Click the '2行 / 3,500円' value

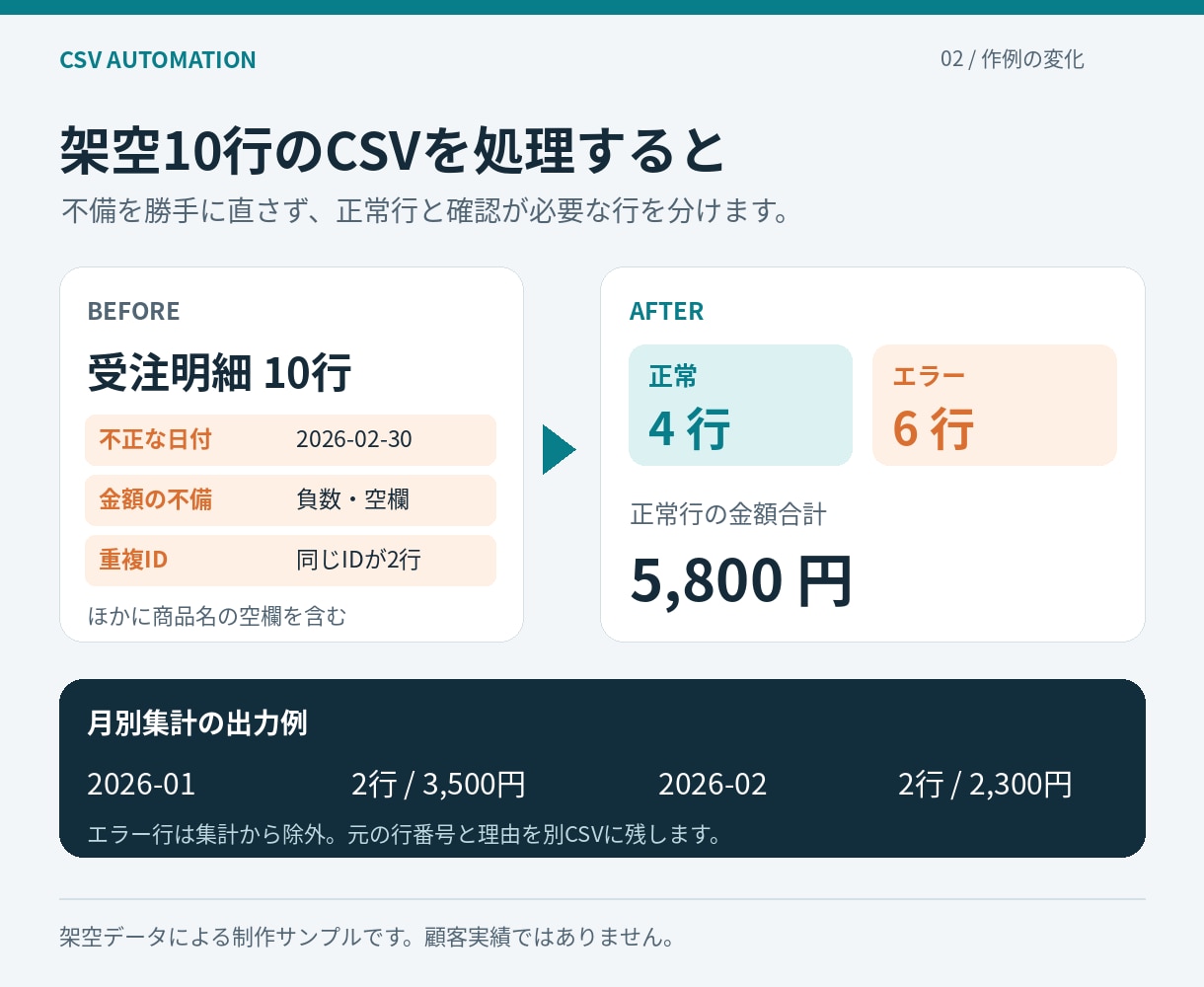click(x=438, y=785)
